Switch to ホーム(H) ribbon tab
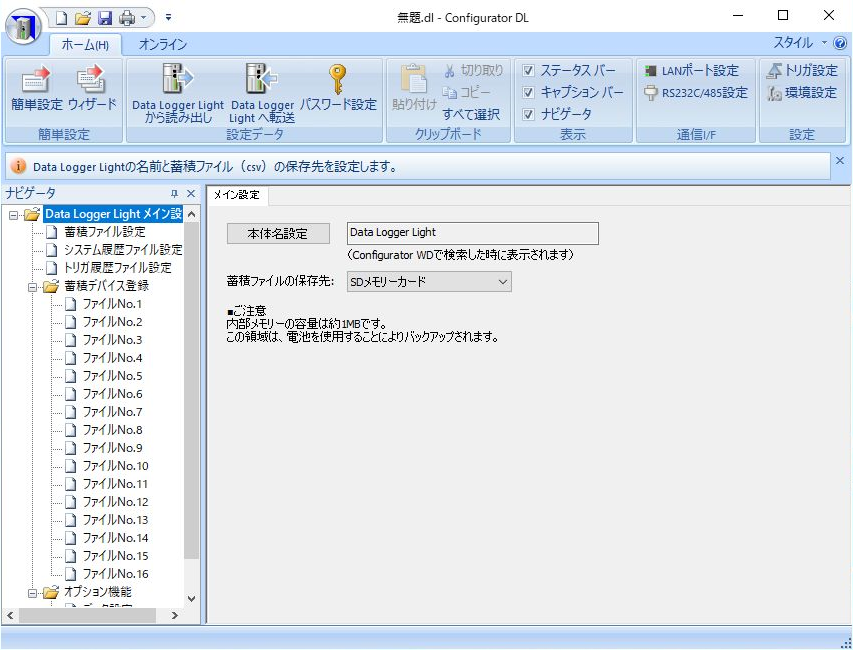 tap(85, 45)
